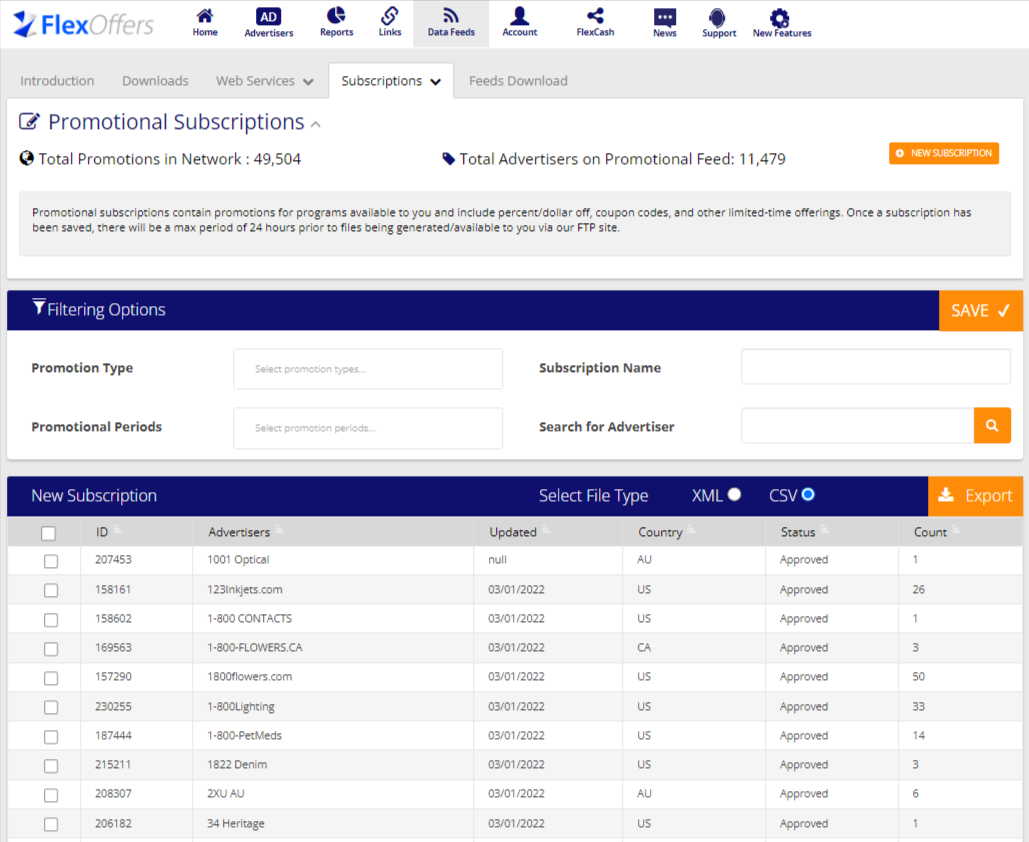Check the 1001 Optical row checkbox

51,561
